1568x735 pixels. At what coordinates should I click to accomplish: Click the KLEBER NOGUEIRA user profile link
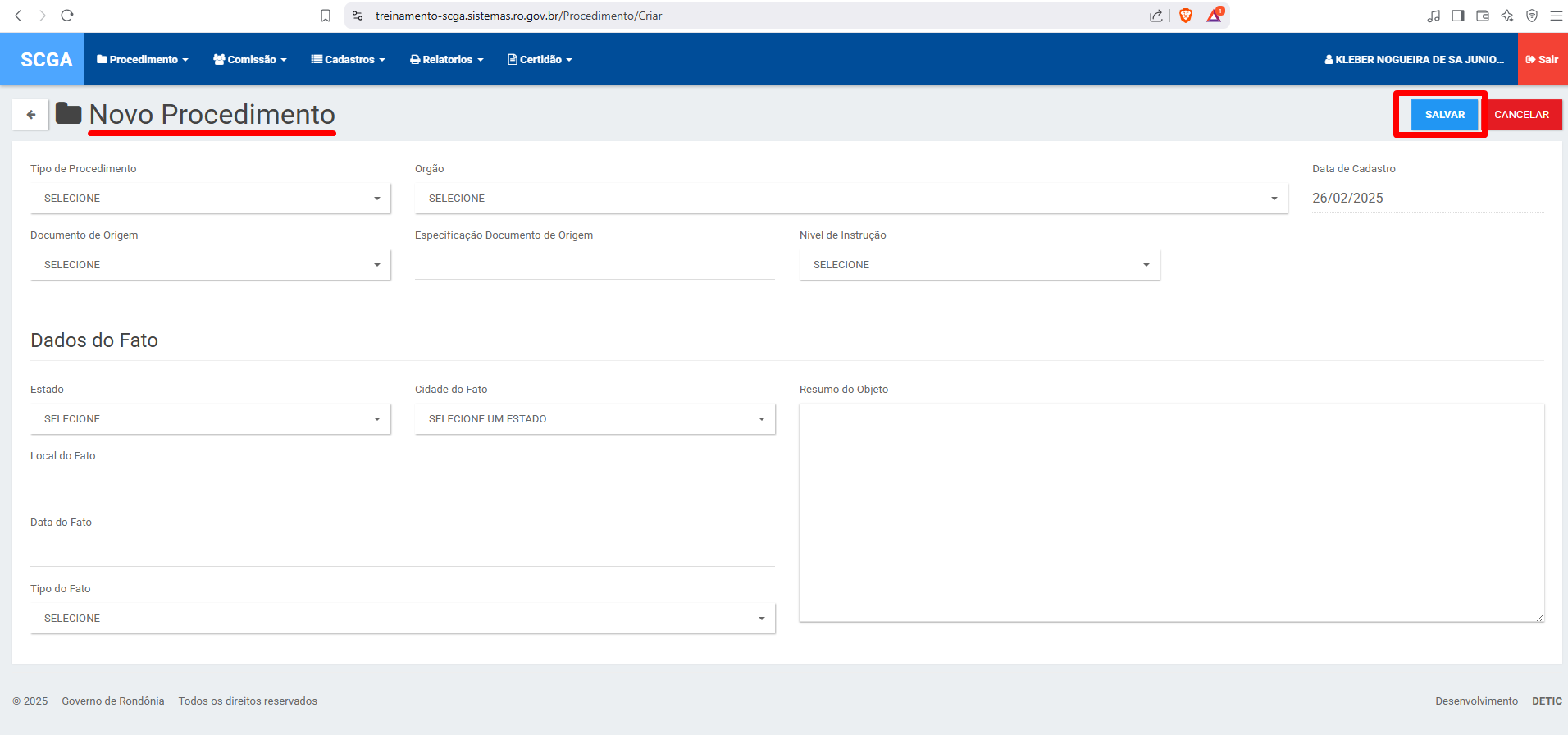click(1415, 59)
